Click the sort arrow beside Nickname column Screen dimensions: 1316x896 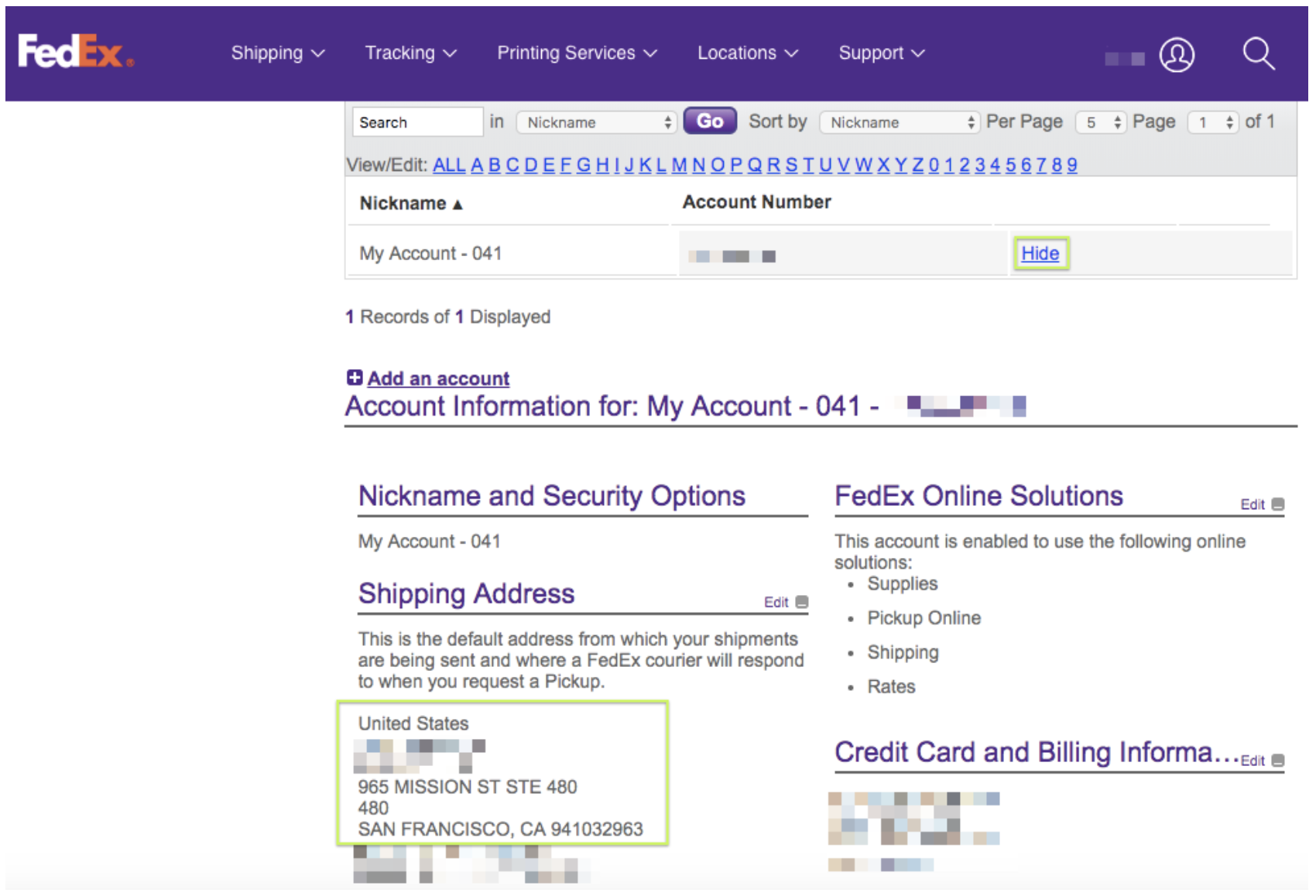[458, 204]
